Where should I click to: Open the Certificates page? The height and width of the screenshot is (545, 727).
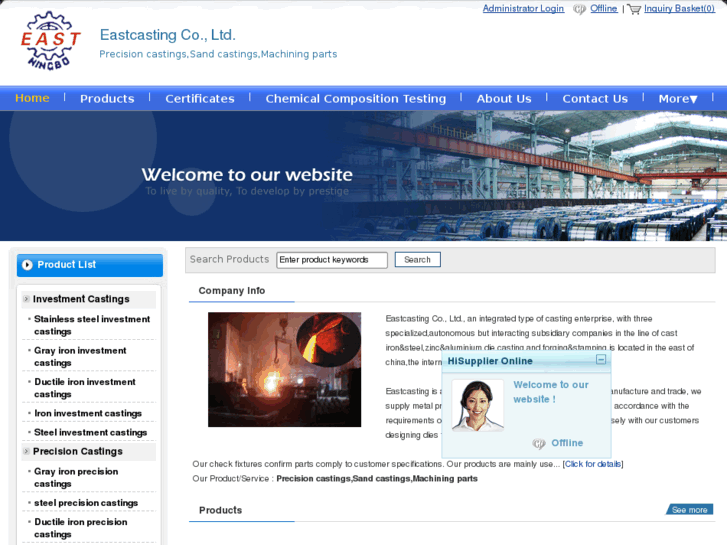pyautogui.click(x=200, y=99)
